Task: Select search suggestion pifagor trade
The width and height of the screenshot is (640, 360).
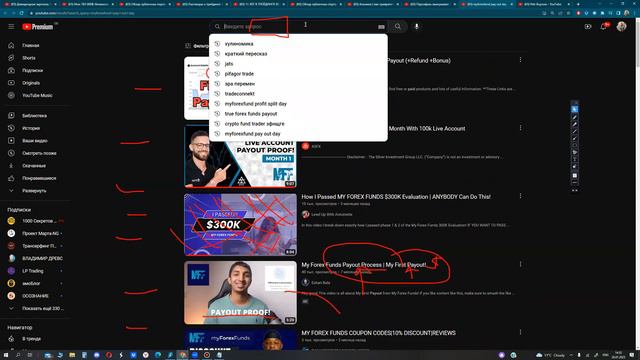Action: click(298, 74)
